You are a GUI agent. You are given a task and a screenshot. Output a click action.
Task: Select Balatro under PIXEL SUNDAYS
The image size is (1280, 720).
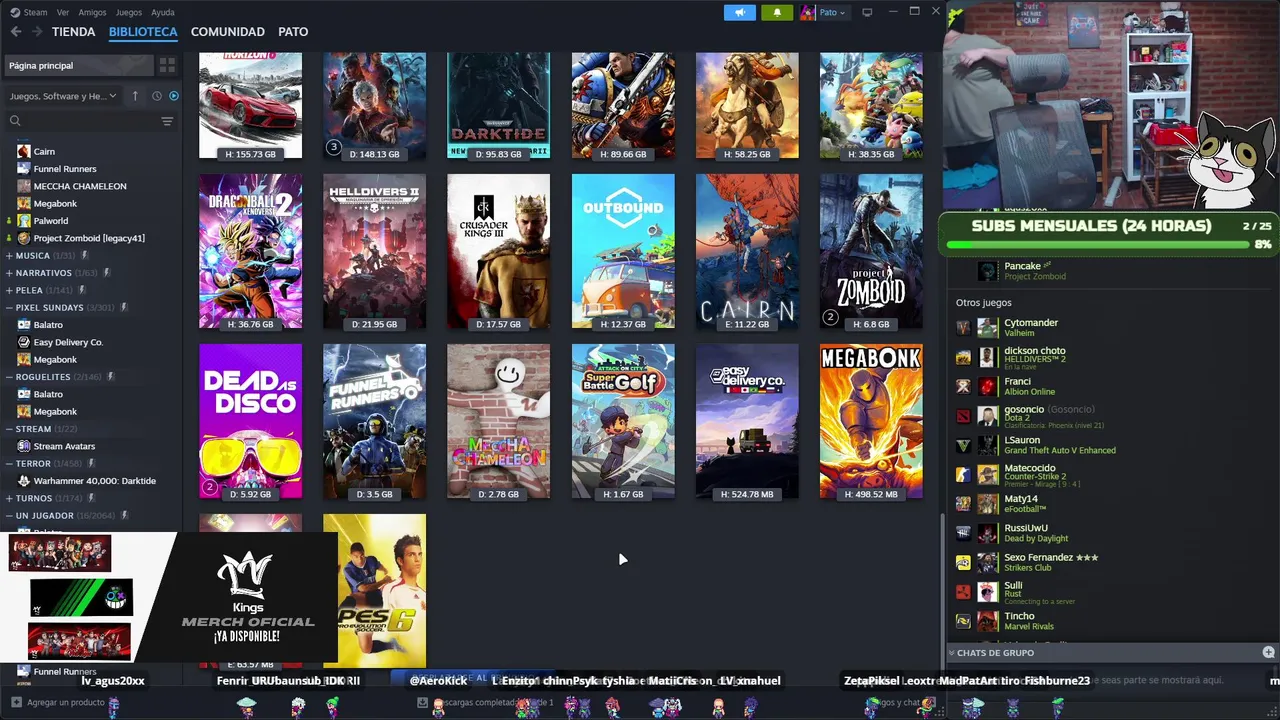pyautogui.click(x=48, y=325)
